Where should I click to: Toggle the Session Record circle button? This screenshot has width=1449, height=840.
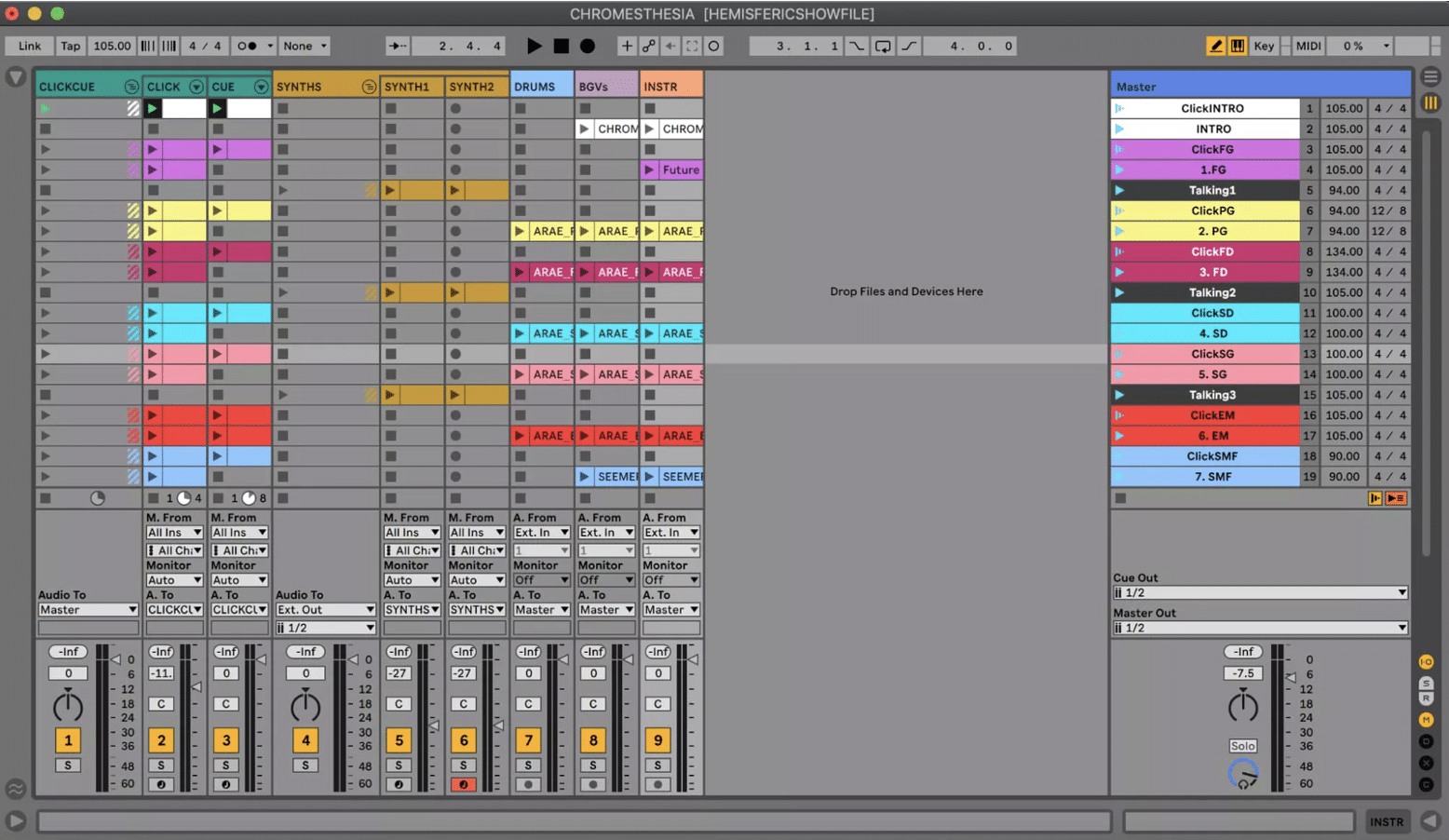tap(713, 46)
